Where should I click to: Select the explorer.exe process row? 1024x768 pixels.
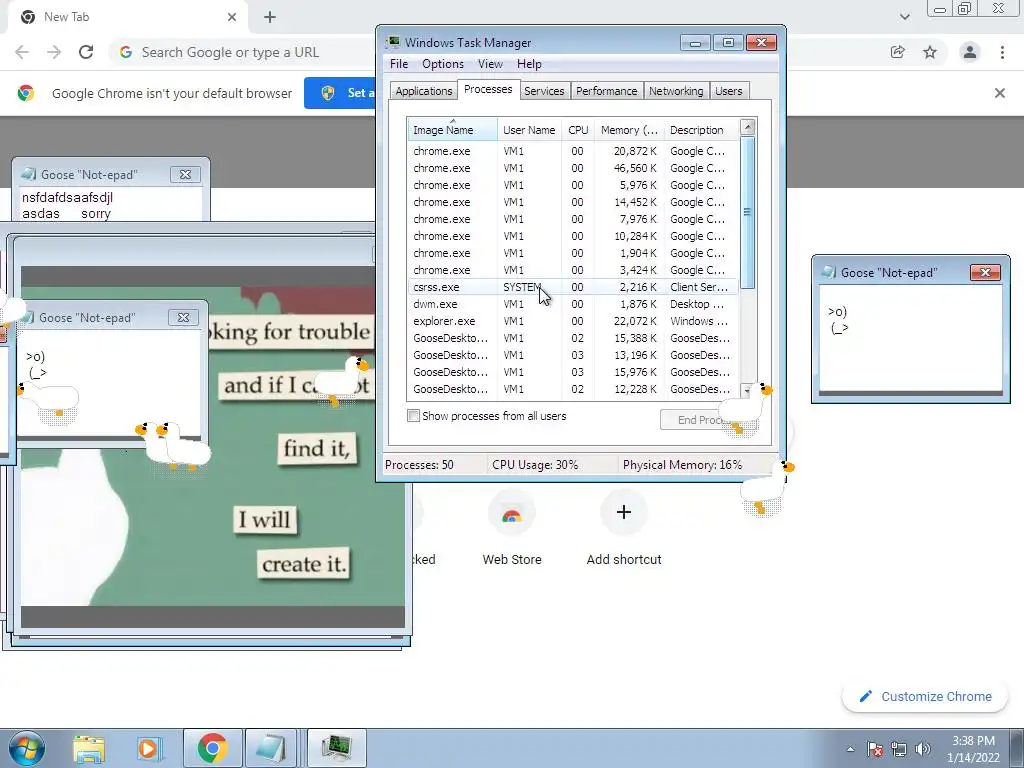572,321
